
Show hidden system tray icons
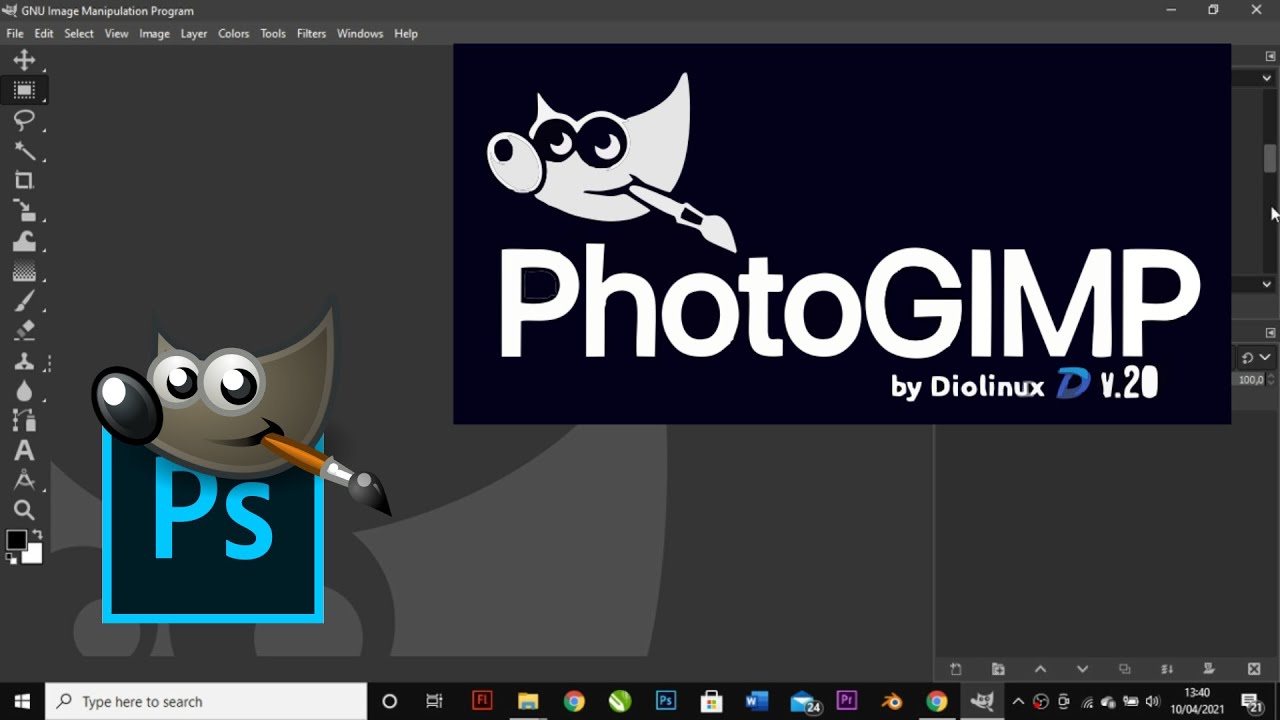(1018, 702)
